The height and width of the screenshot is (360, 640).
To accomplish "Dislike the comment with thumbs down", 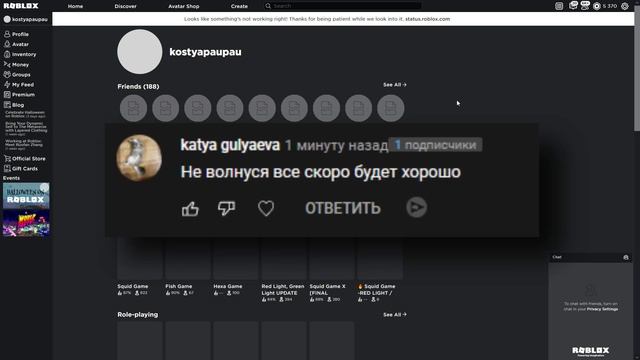I will point(226,209).
